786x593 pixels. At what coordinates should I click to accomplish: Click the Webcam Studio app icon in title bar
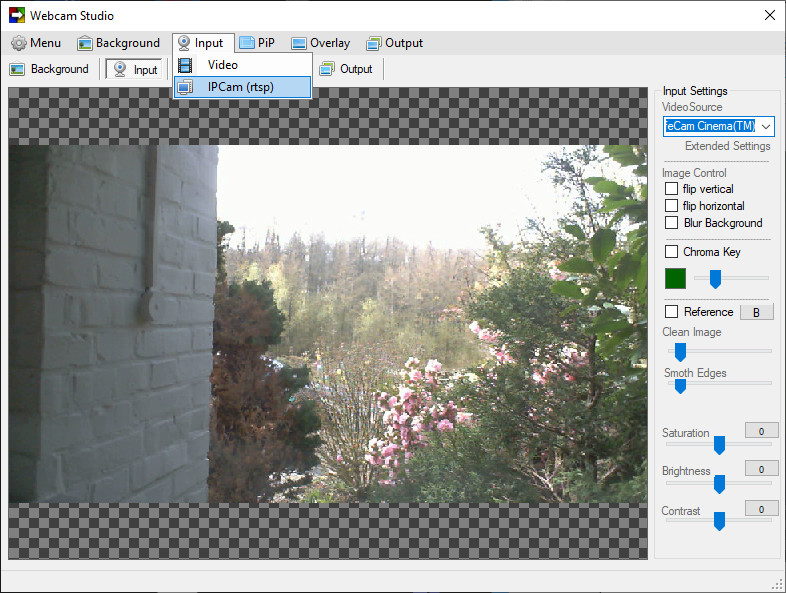(17, 16)
